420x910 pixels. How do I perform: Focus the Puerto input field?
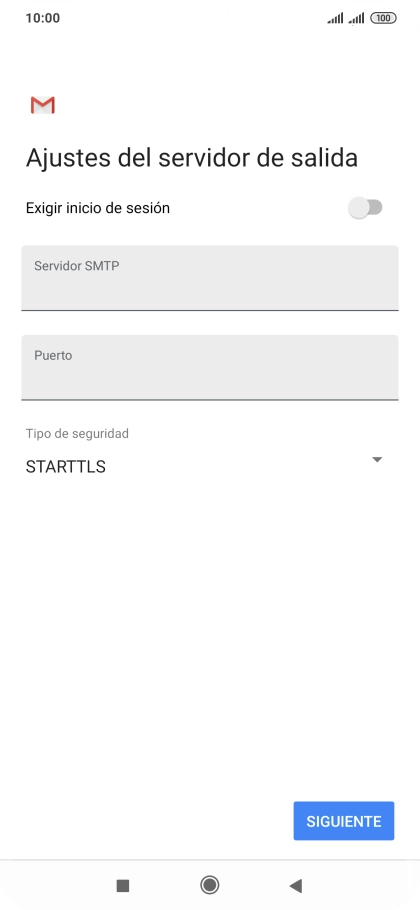210,367
